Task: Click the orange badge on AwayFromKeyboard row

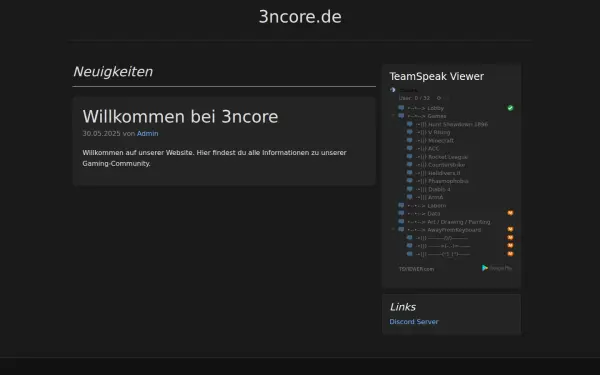Action: tap(510, 229)
